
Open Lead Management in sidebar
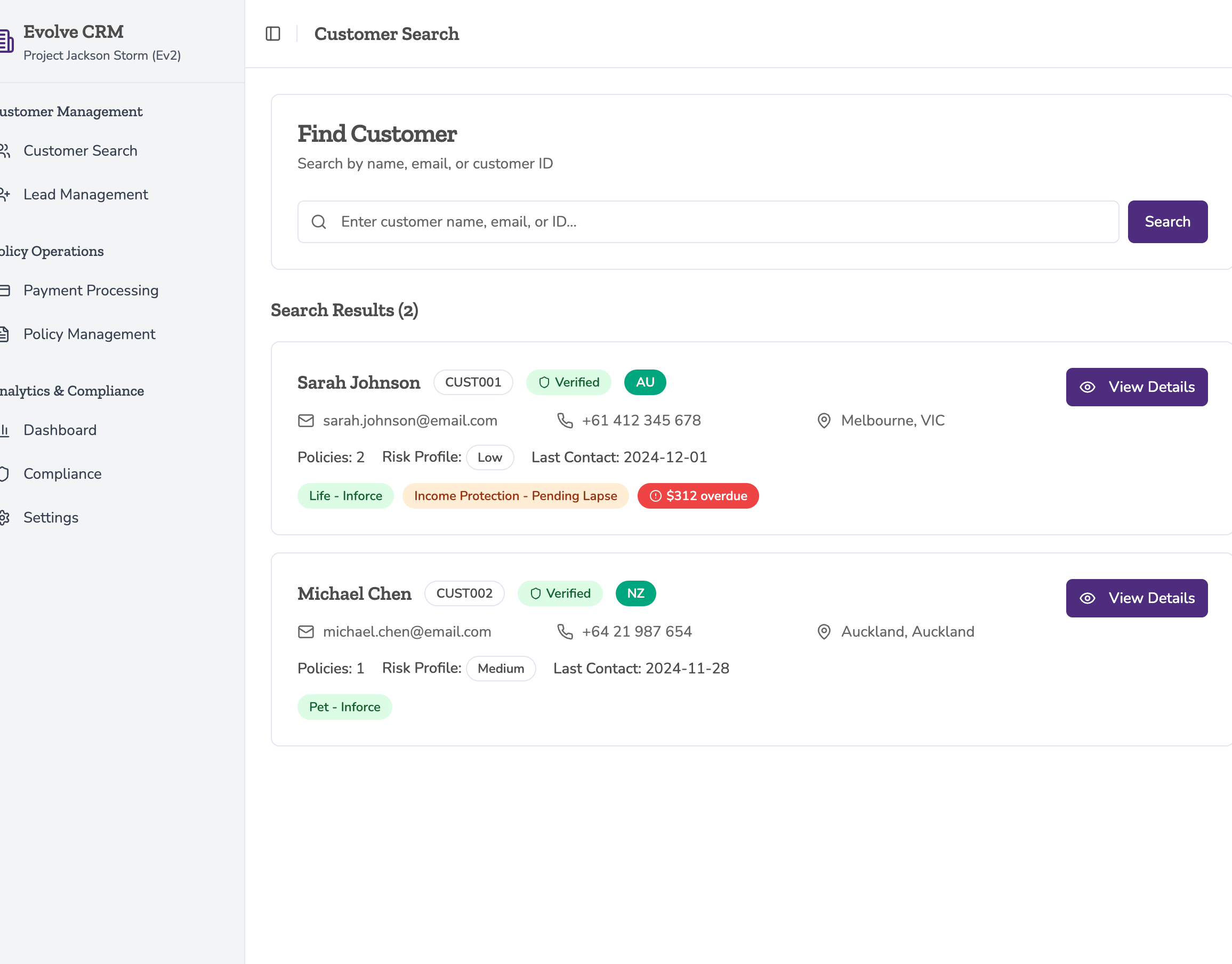(85, 195)
